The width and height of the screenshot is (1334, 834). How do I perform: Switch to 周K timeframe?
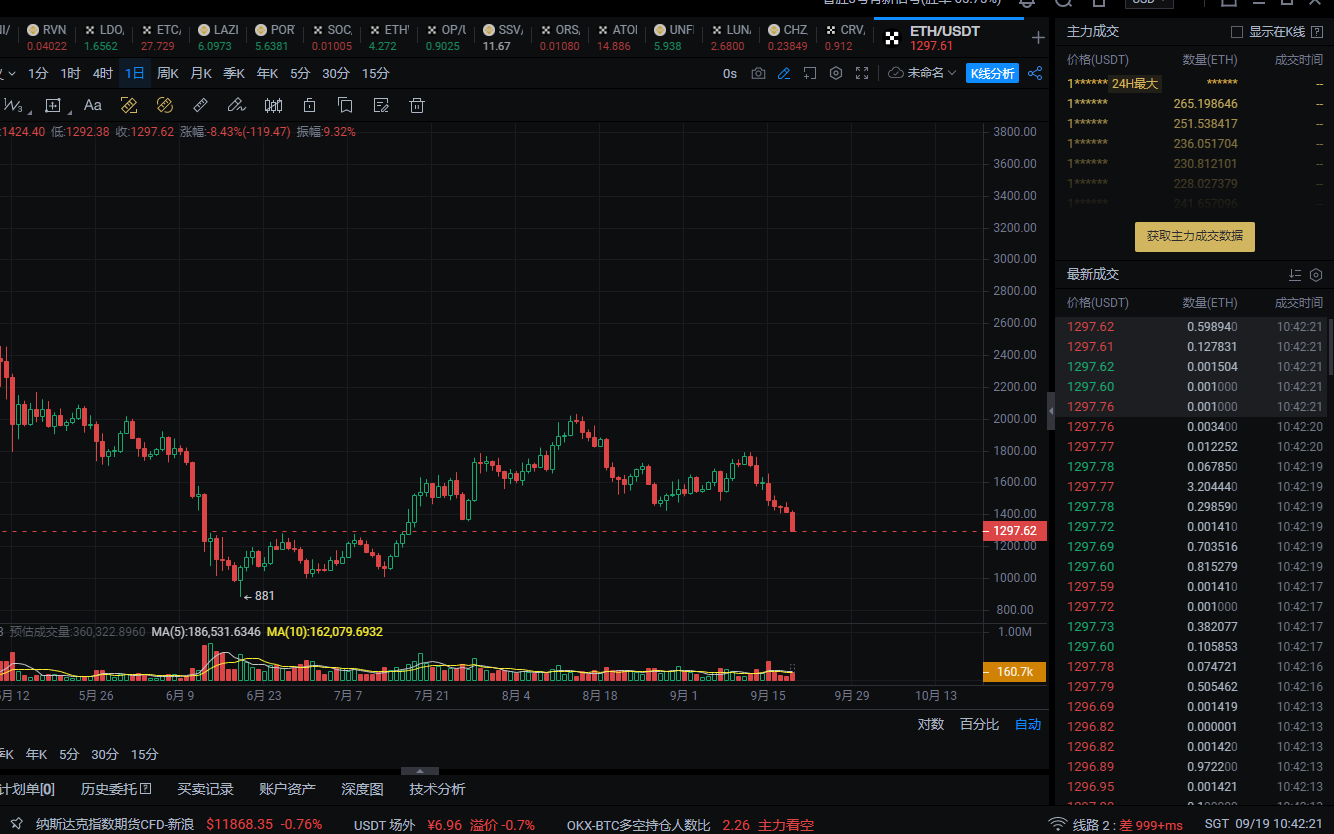[167, 73]
